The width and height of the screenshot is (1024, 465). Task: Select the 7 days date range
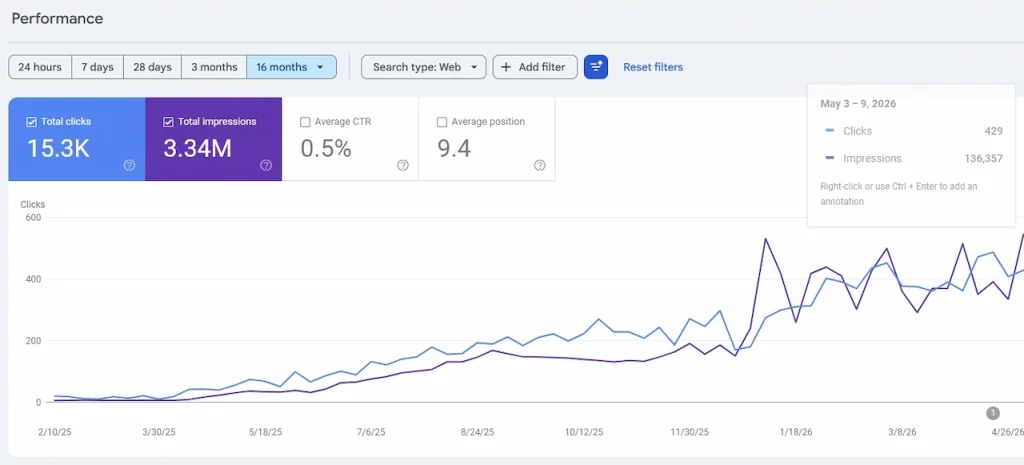coord(97,67)
